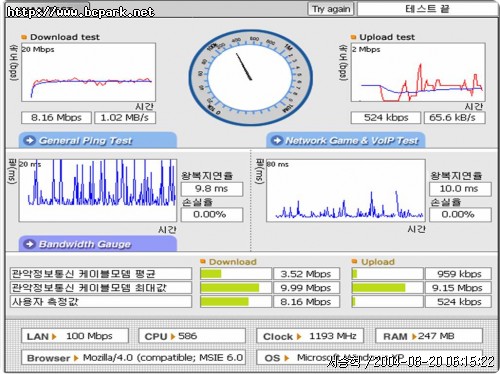Click the orange bullet beside Download bandwidth heading

(203, 261)
